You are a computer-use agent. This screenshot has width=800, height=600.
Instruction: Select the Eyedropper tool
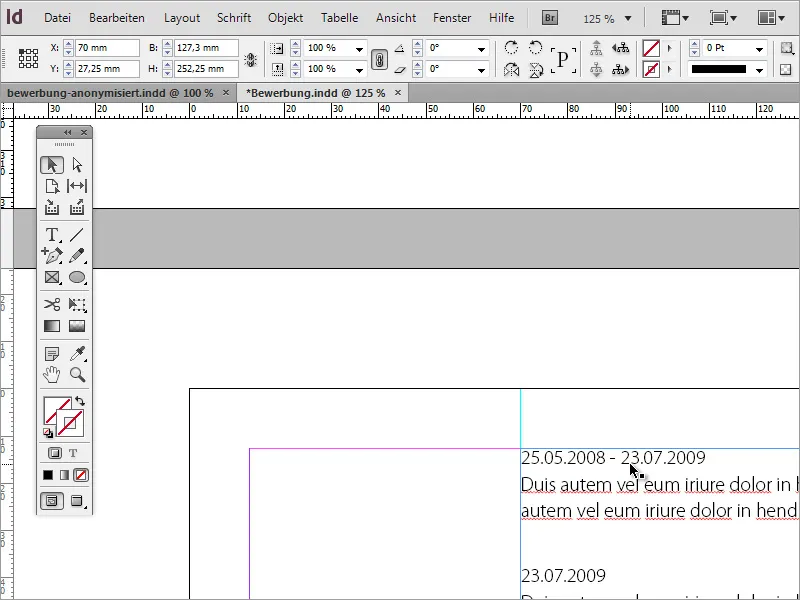pyautogui.click(x=77, y=353)
